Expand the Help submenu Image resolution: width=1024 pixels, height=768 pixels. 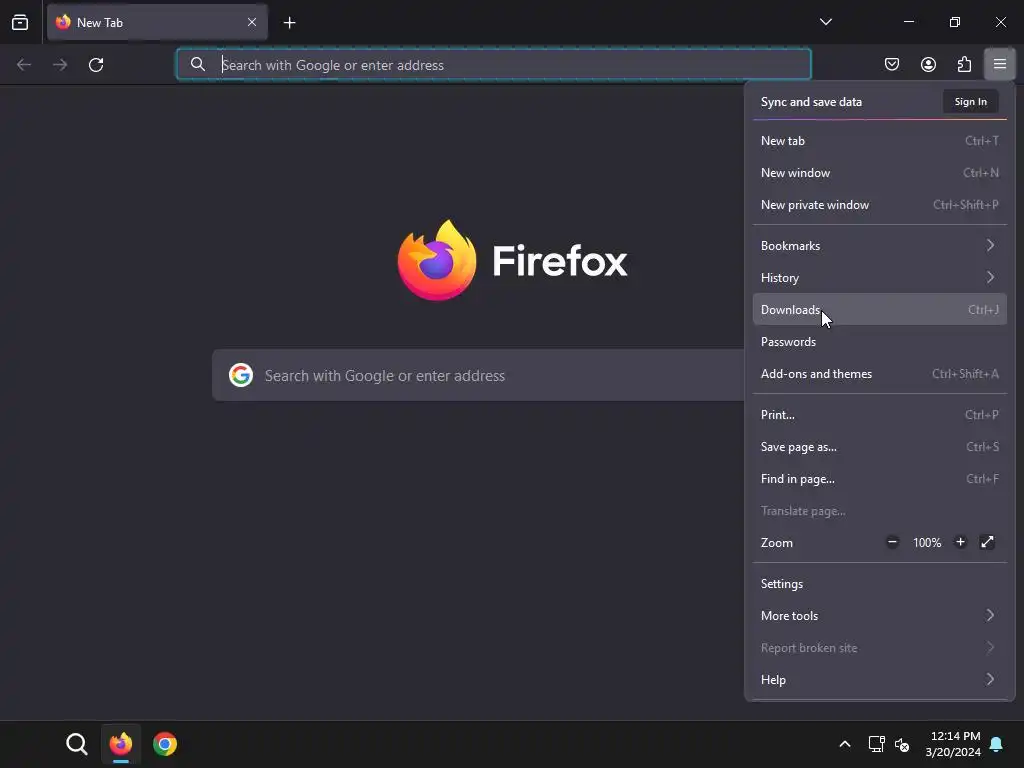coord(880,680)
